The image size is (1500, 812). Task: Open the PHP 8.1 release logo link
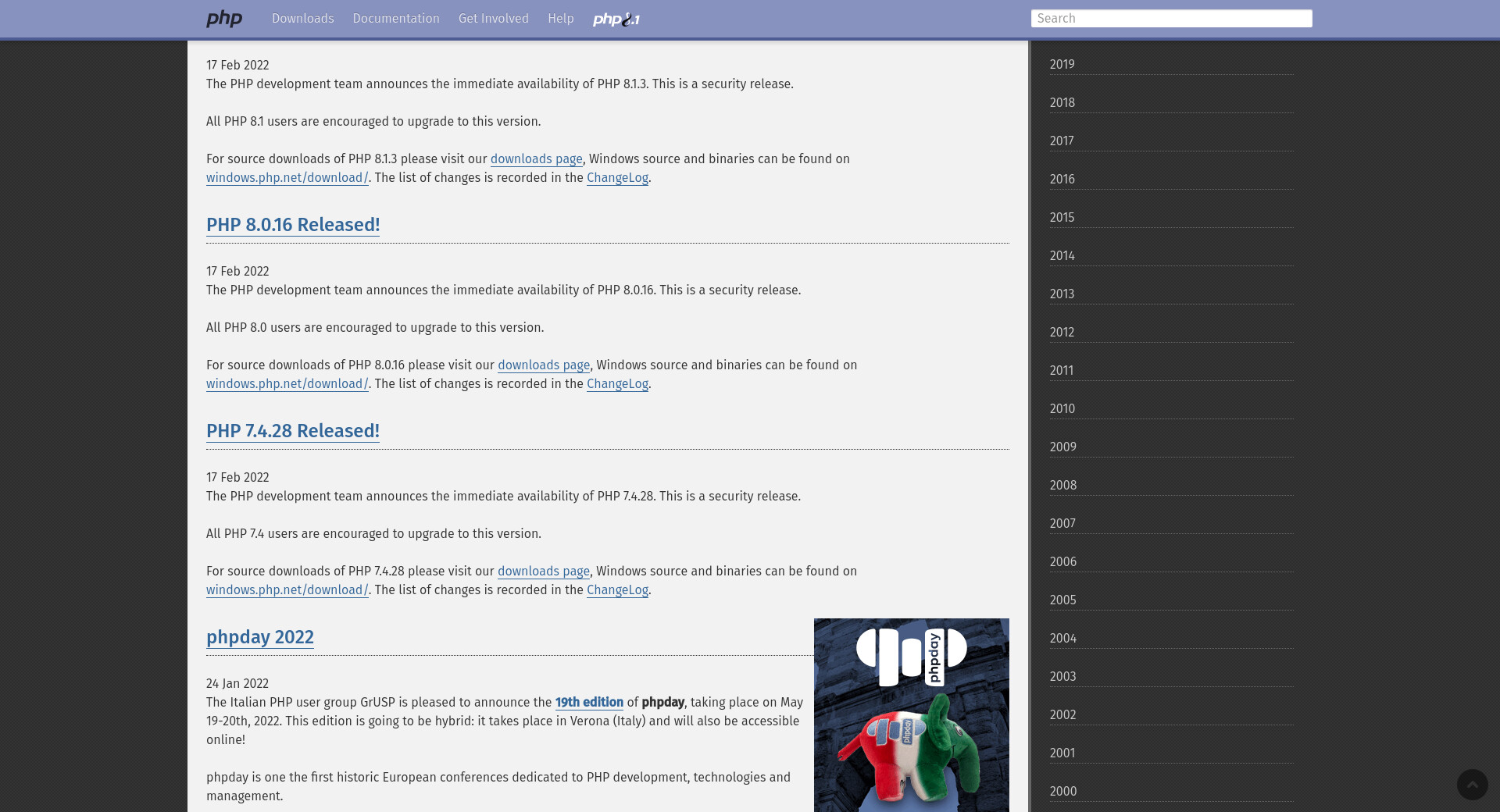[616, 20]
